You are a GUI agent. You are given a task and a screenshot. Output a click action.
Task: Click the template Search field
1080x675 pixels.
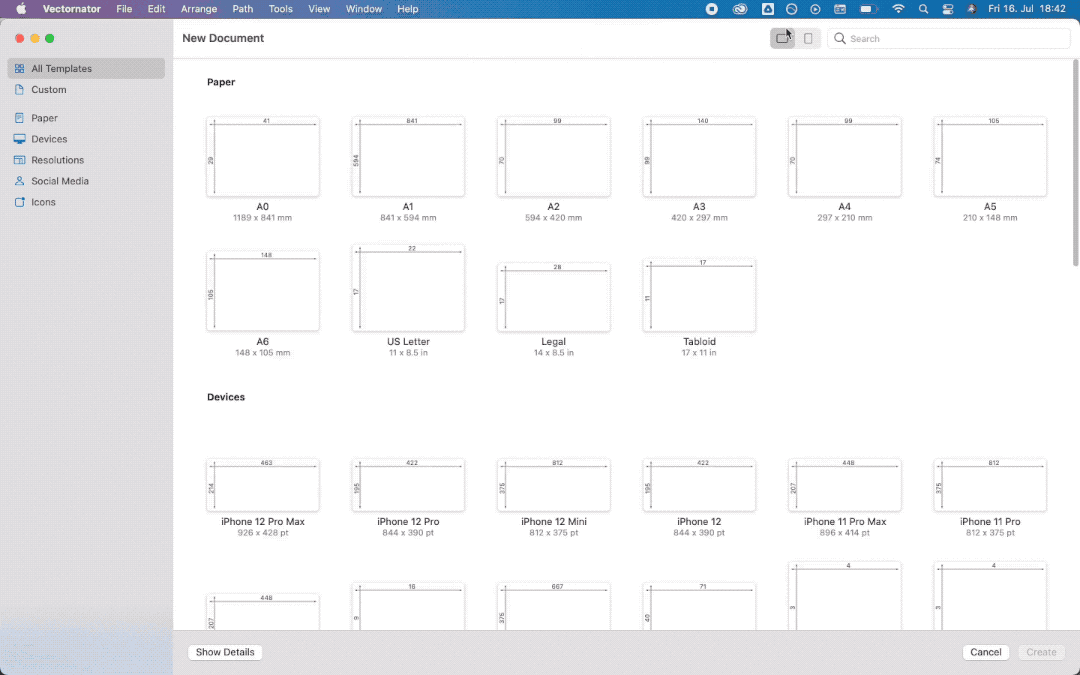click(948, 39)
